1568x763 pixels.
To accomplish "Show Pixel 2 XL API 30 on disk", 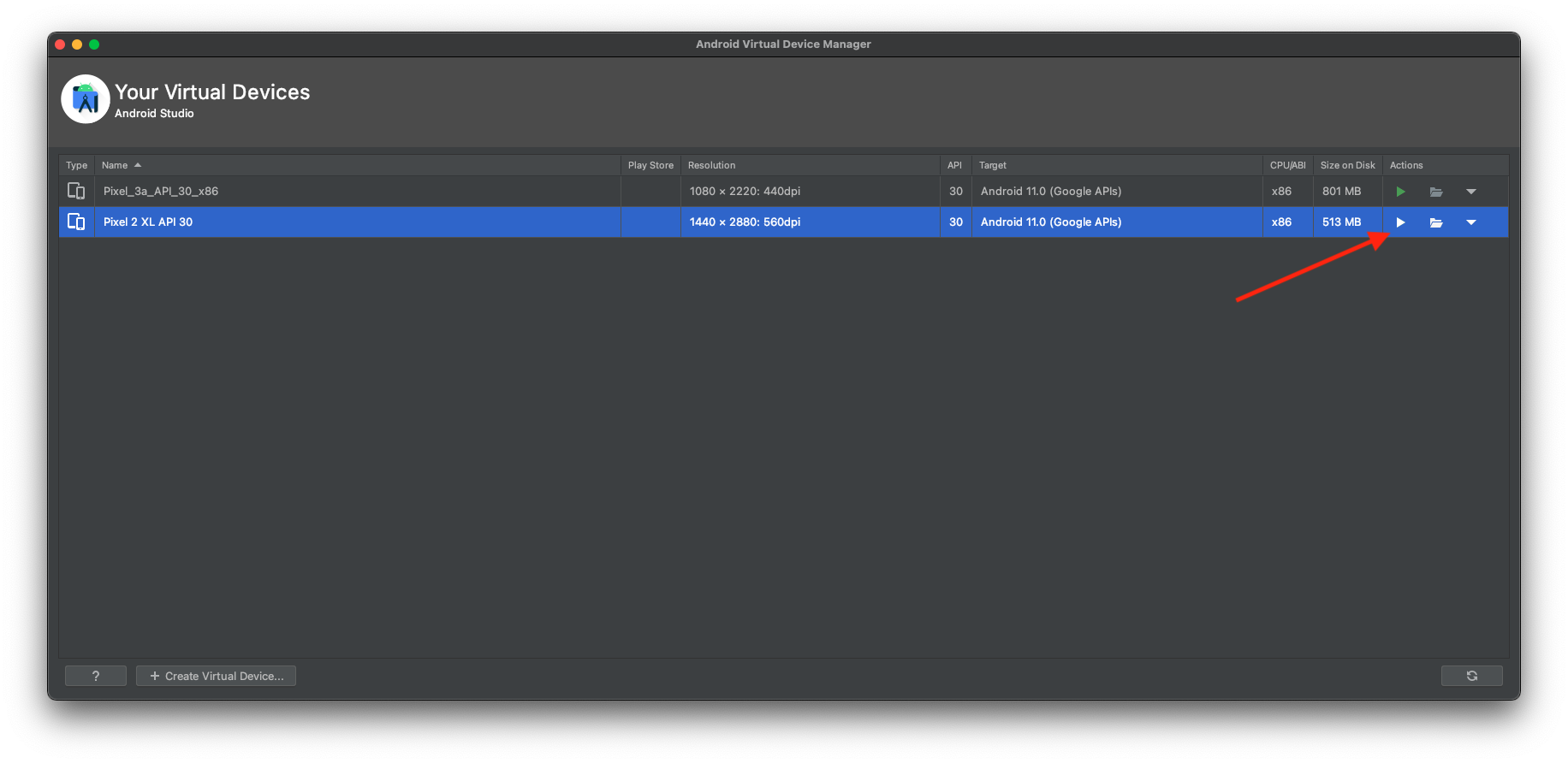I will (x=1436, y=222).
